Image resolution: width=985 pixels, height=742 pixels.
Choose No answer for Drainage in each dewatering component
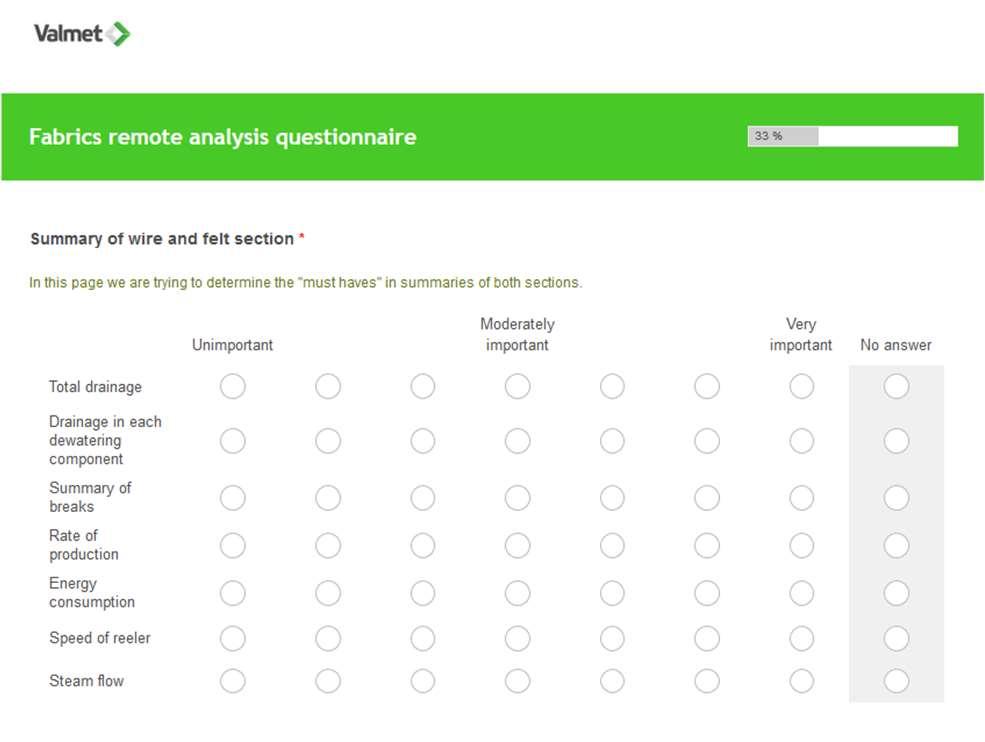896,441
